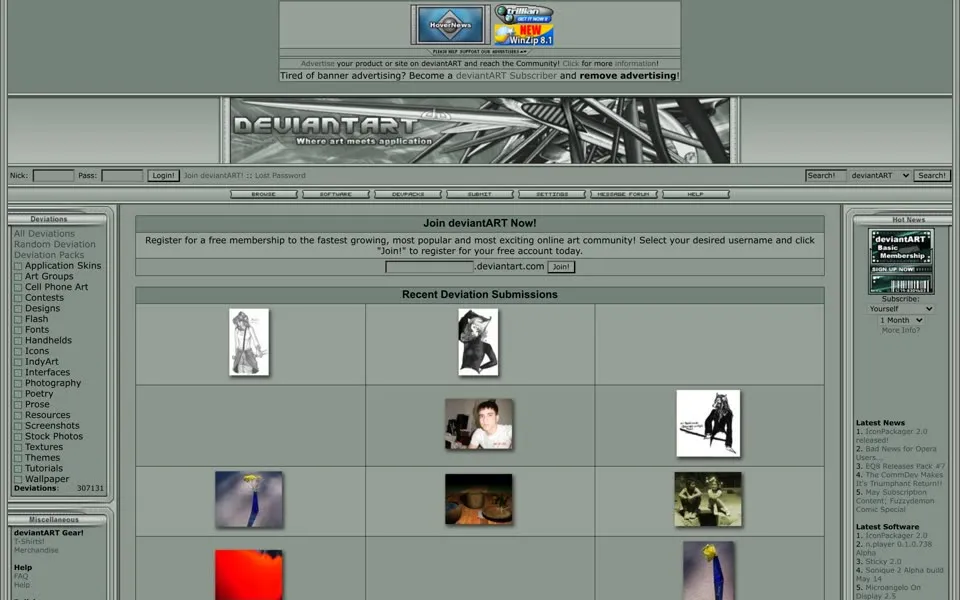This screenshot has width=960, height=600.
Task: Open the WinZip 8.1 banner ad
Action: [x=524, y=35]
